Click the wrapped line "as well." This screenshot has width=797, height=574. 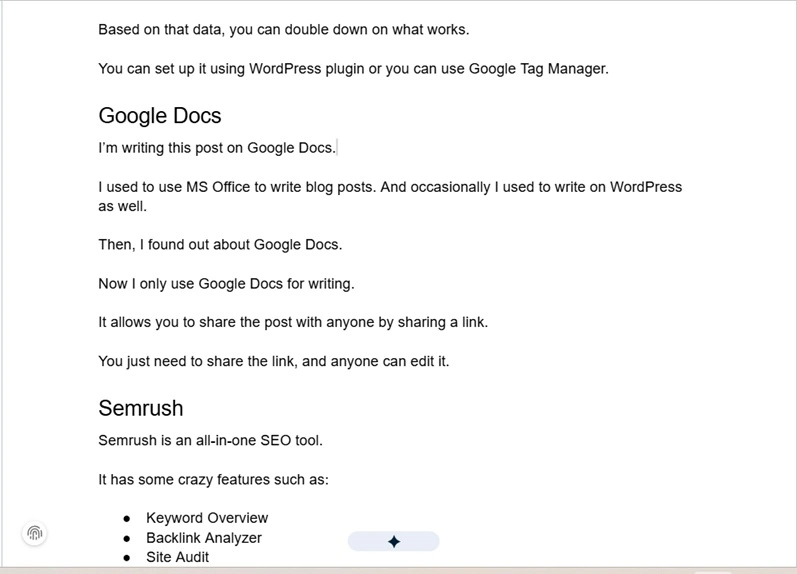click(x=122, y=206)
